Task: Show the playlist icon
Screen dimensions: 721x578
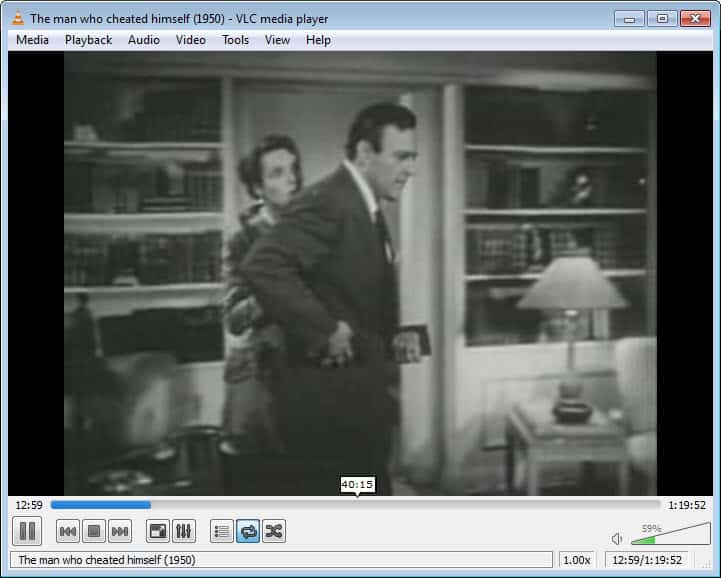Action: [222, 531]
